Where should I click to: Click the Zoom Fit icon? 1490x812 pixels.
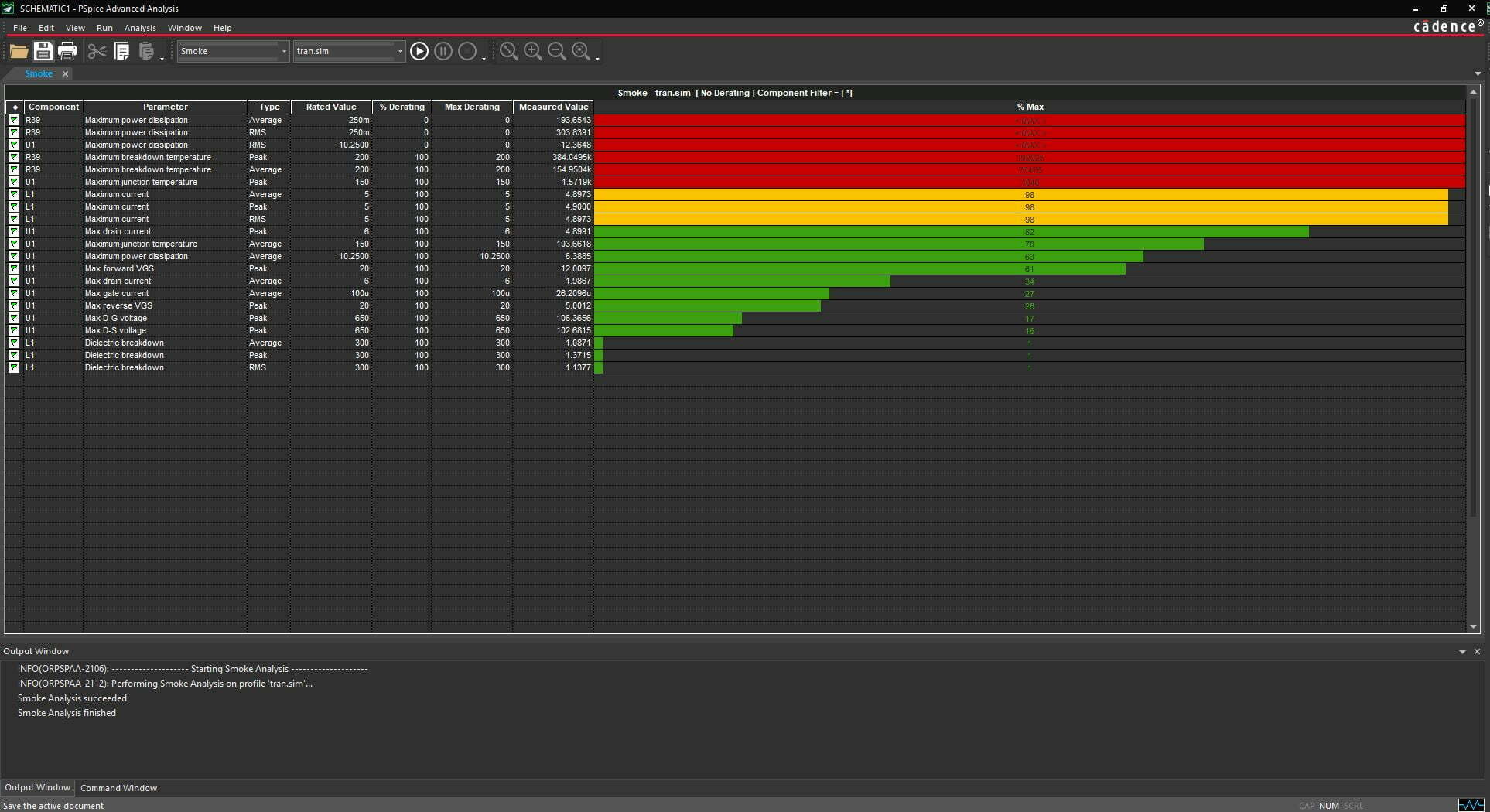(x=580, y=51)
